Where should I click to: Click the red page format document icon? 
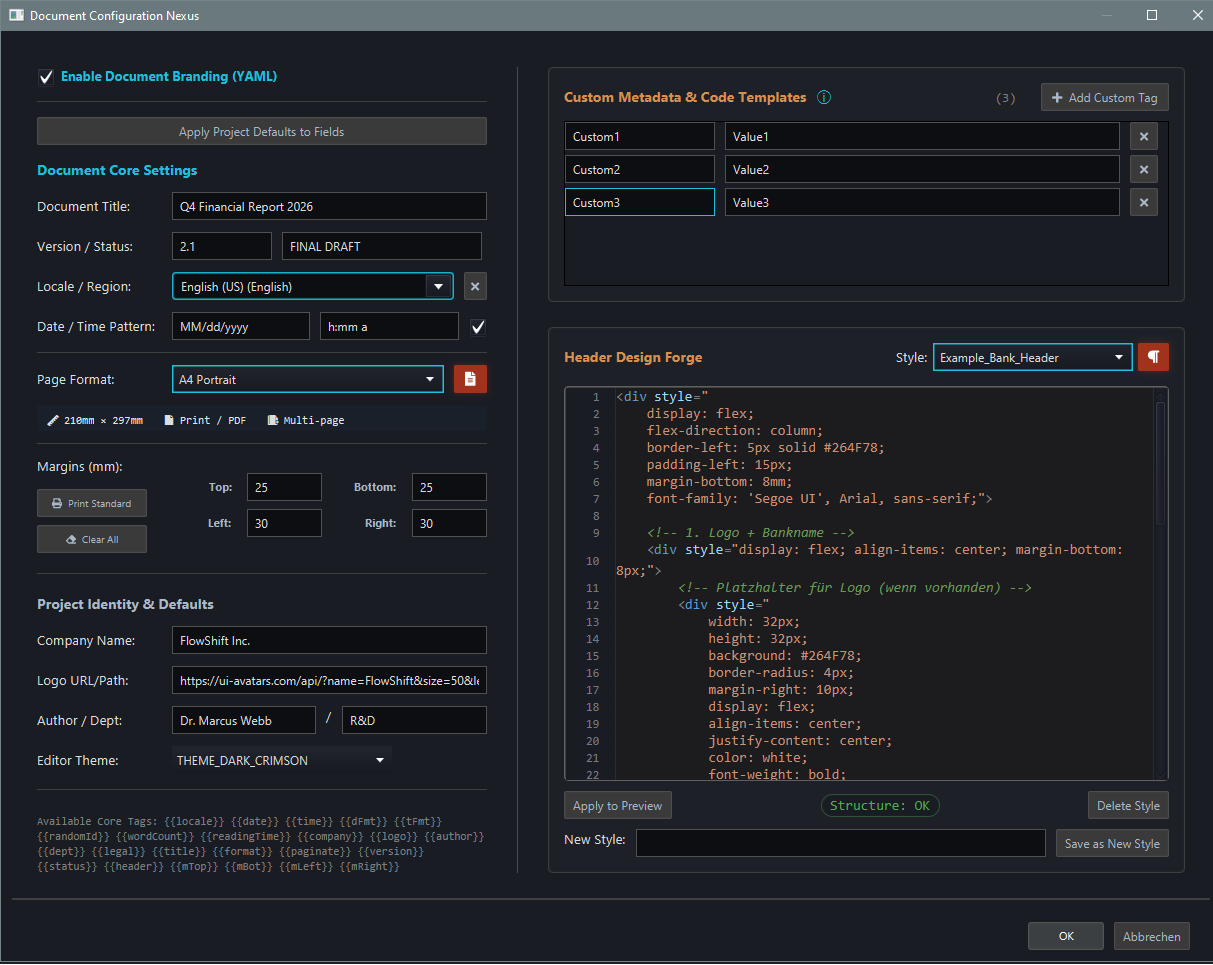(x=470, y=380)
